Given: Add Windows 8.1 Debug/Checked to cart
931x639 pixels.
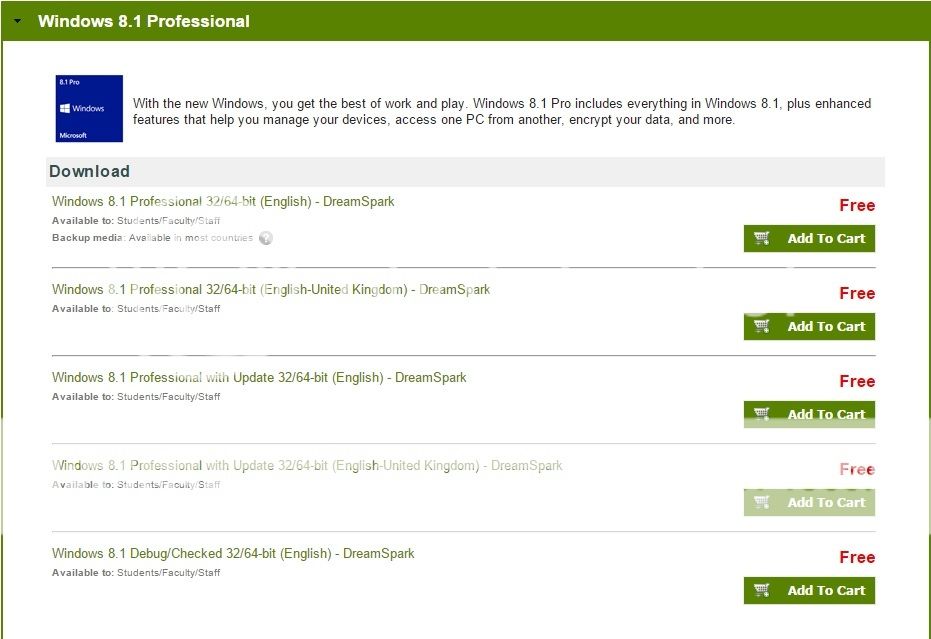Looking at the screenshot, I should coord(825,590).
